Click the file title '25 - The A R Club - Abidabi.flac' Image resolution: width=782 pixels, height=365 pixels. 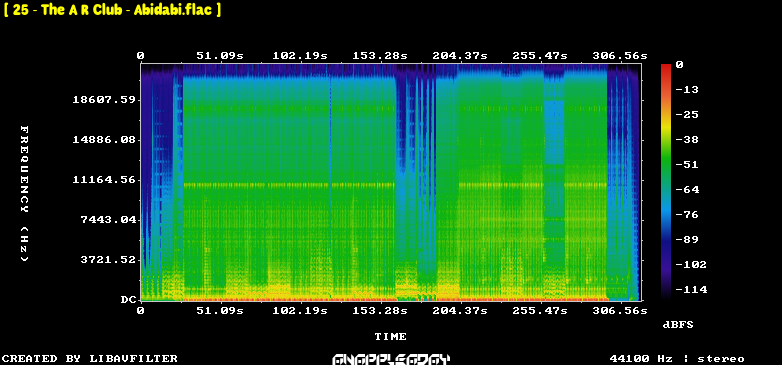(112, 9)
